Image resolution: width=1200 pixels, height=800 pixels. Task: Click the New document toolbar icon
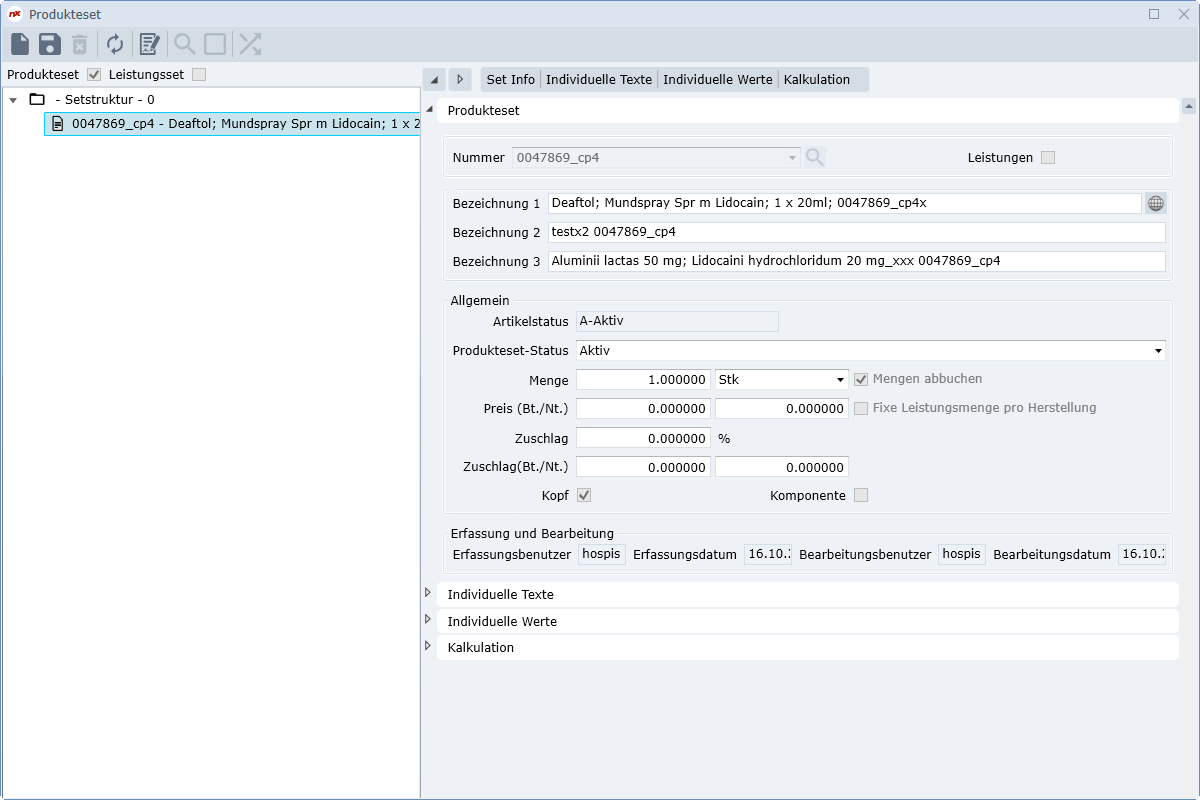click(x=20, y=44)
